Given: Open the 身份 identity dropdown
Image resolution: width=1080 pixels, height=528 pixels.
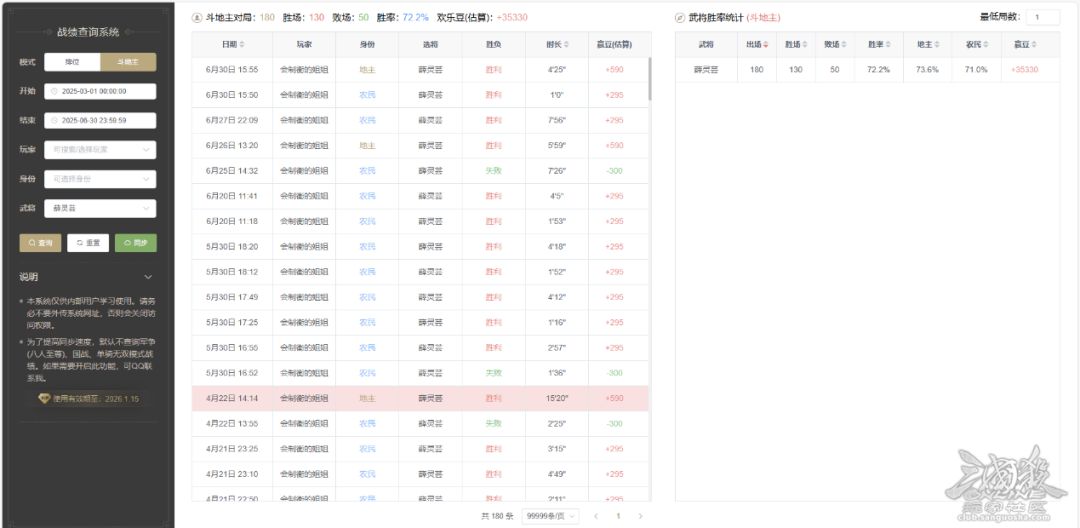Looking at the screenshot, I should [x=100, y=179].
